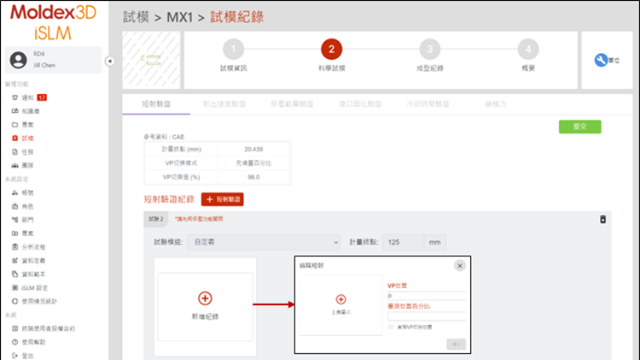Open 部門 departments in the sidebar
This screenshot has width=640, height=360.
[23, 220]
